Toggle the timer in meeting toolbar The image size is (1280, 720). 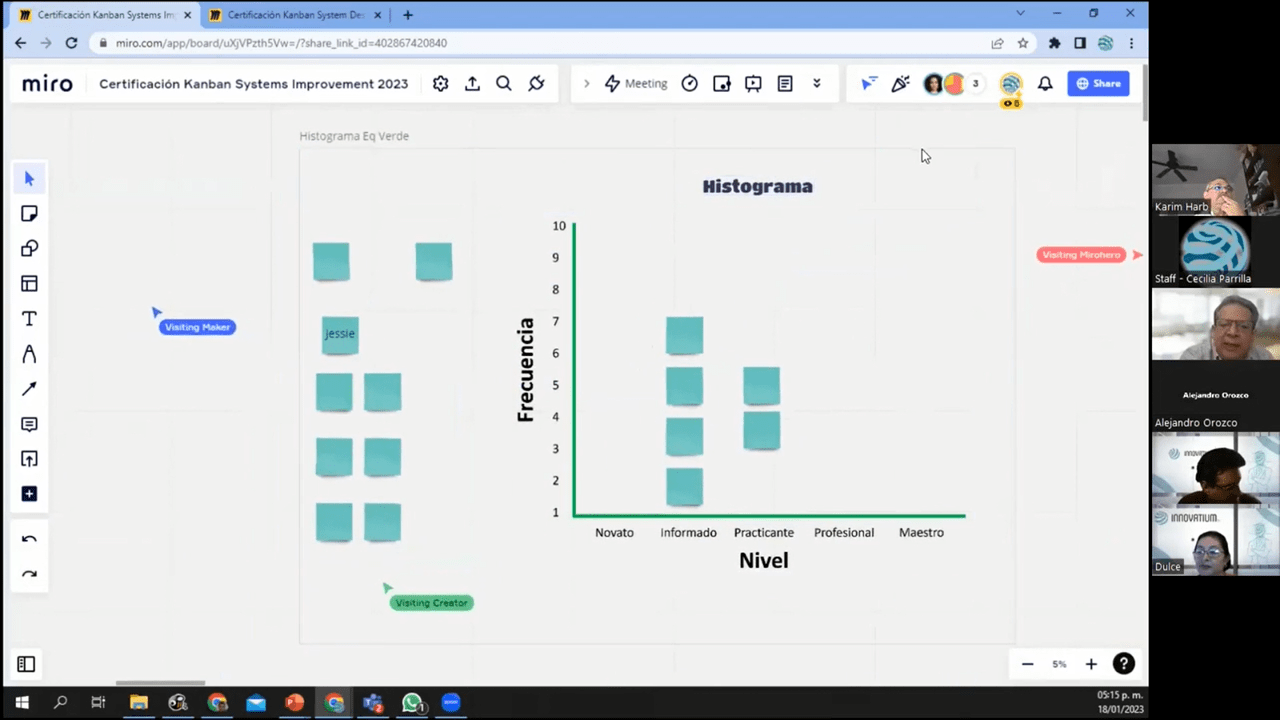coord(689,84)
